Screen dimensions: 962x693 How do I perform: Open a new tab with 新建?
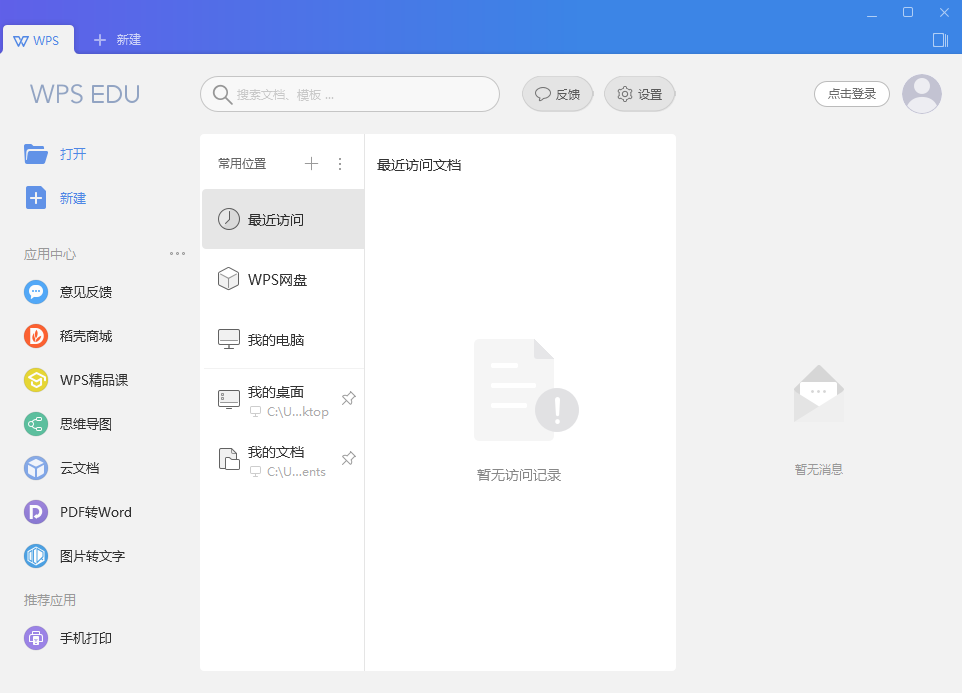[117, 40]
